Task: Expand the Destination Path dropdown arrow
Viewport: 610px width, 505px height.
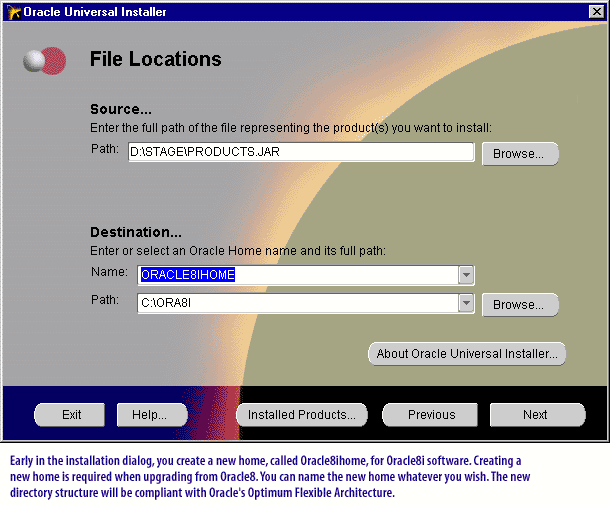Action: click(466, 303)
